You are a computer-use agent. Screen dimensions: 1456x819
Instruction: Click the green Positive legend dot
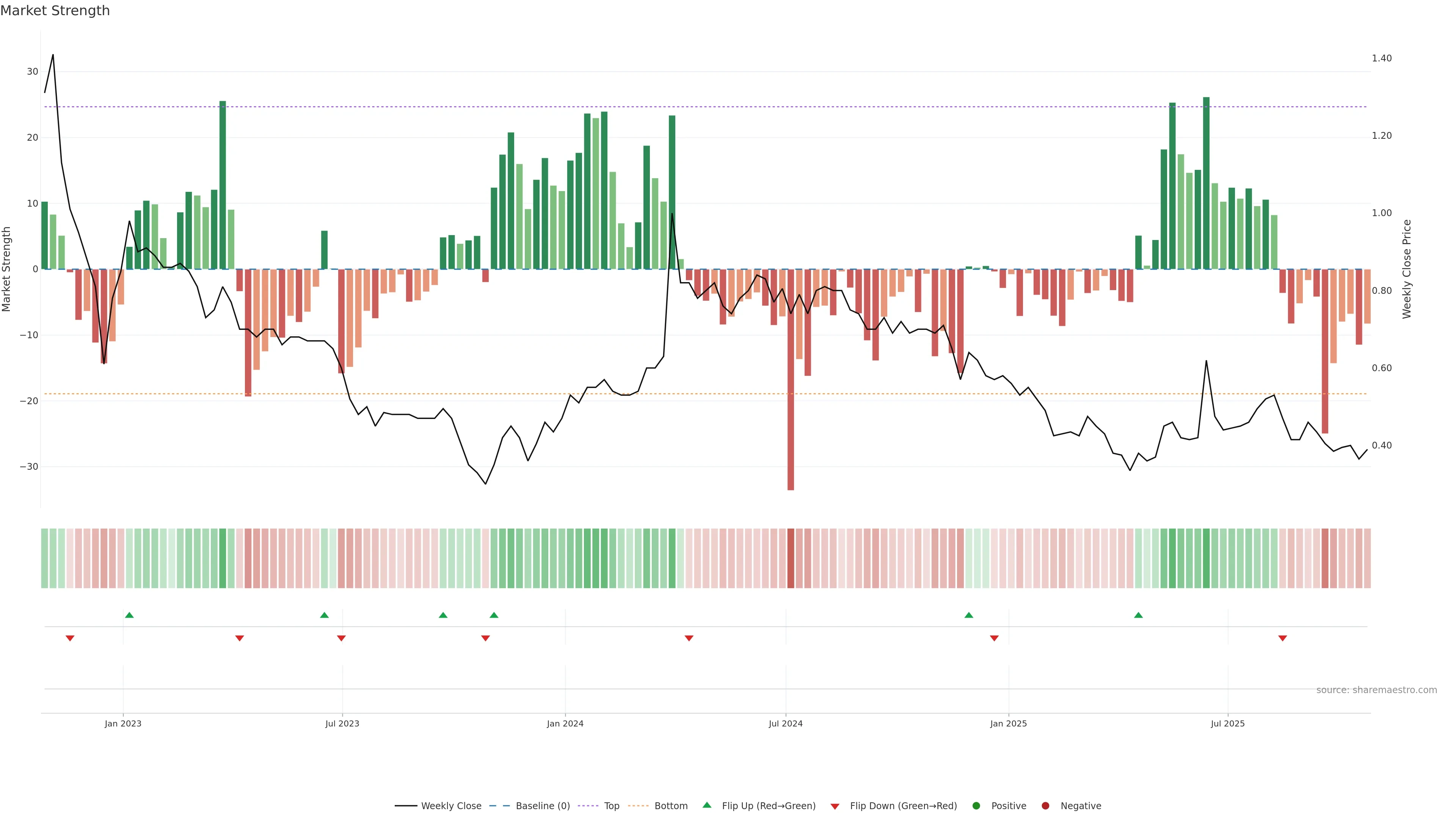(976, 805)
